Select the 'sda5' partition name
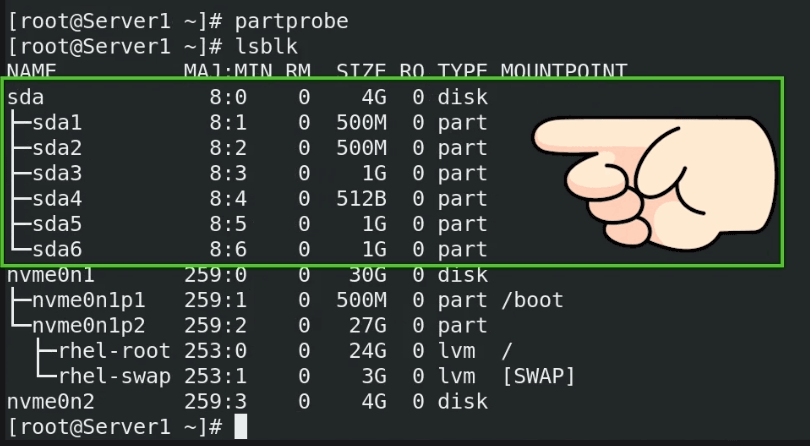This screenshot has width=810, height=446. coord(57,224)
